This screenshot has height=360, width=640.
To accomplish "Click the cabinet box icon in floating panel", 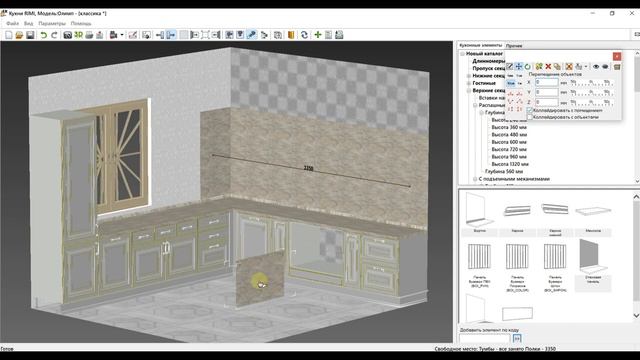I will point(617,67).
